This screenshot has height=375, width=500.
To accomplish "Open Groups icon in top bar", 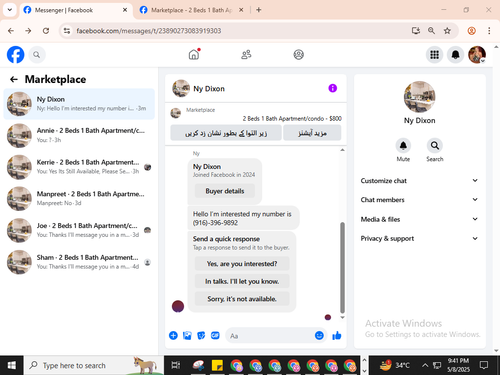I will point(298,54).
